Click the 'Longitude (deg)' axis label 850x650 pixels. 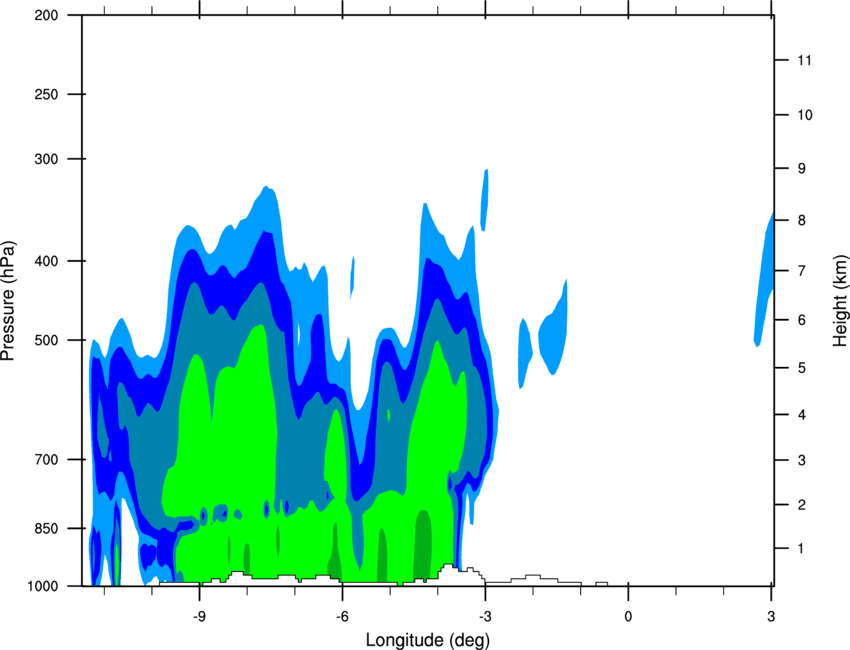(x=428, y=640)
